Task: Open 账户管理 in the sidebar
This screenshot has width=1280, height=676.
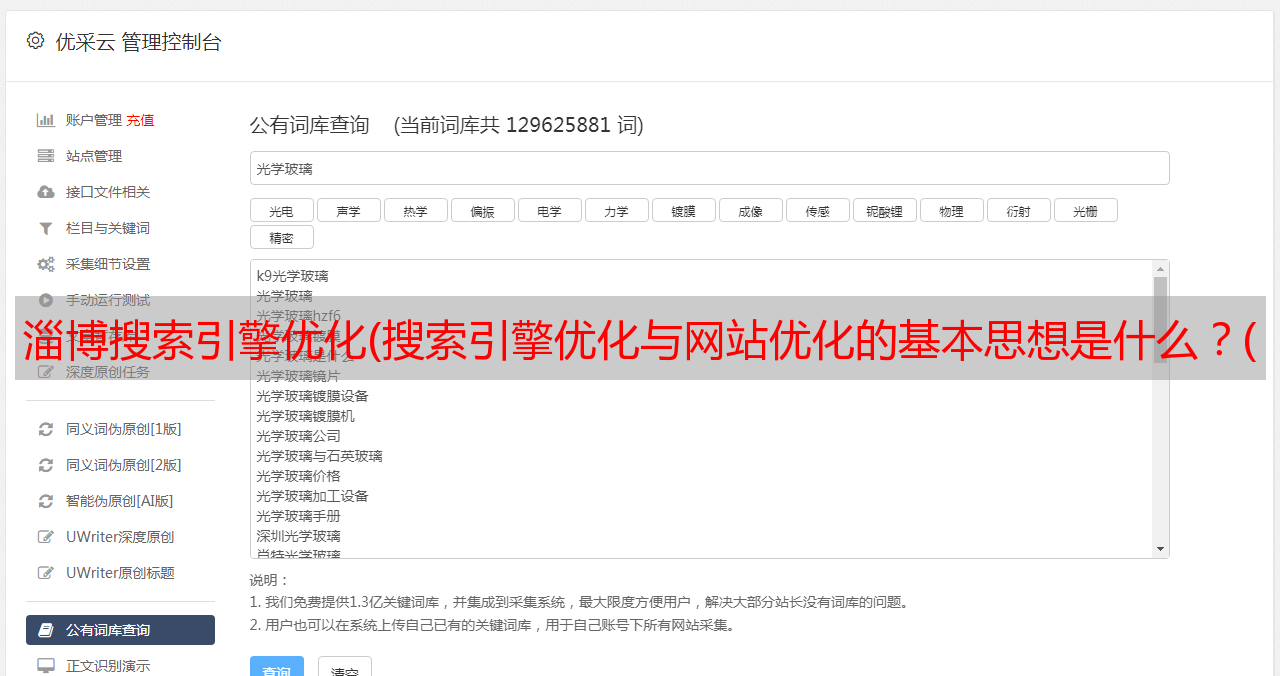Action: (94, 120)
